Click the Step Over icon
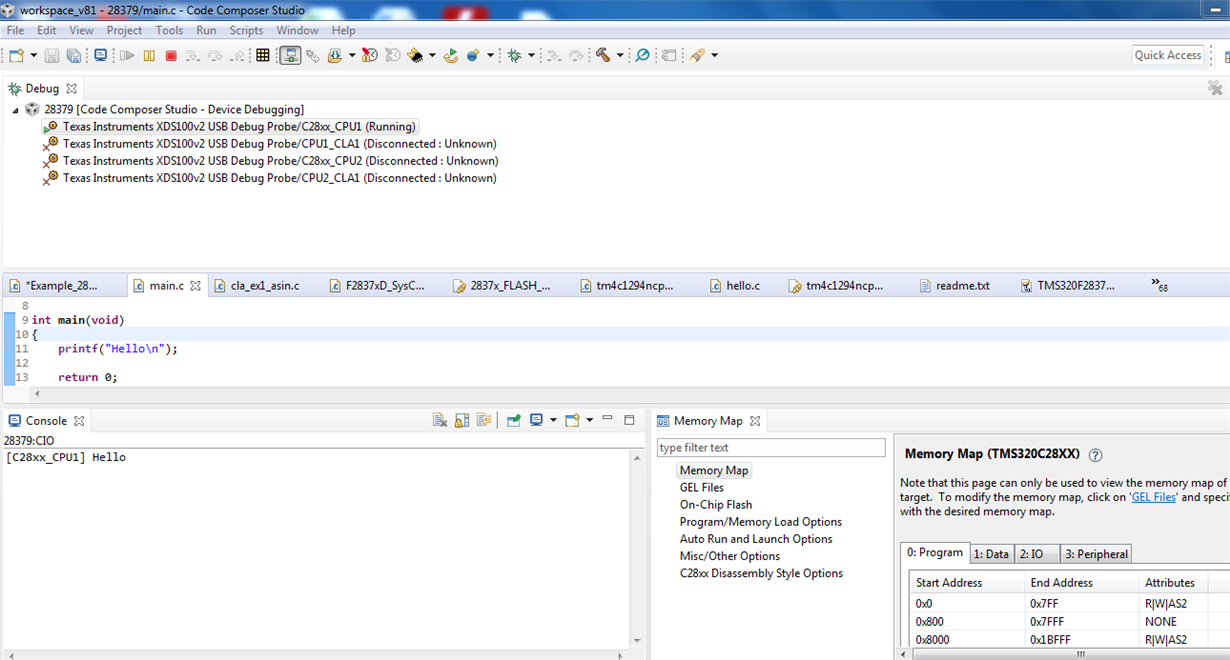Image resolution: width=1230 pixels, height=660 pixels. tap(215, 56)
